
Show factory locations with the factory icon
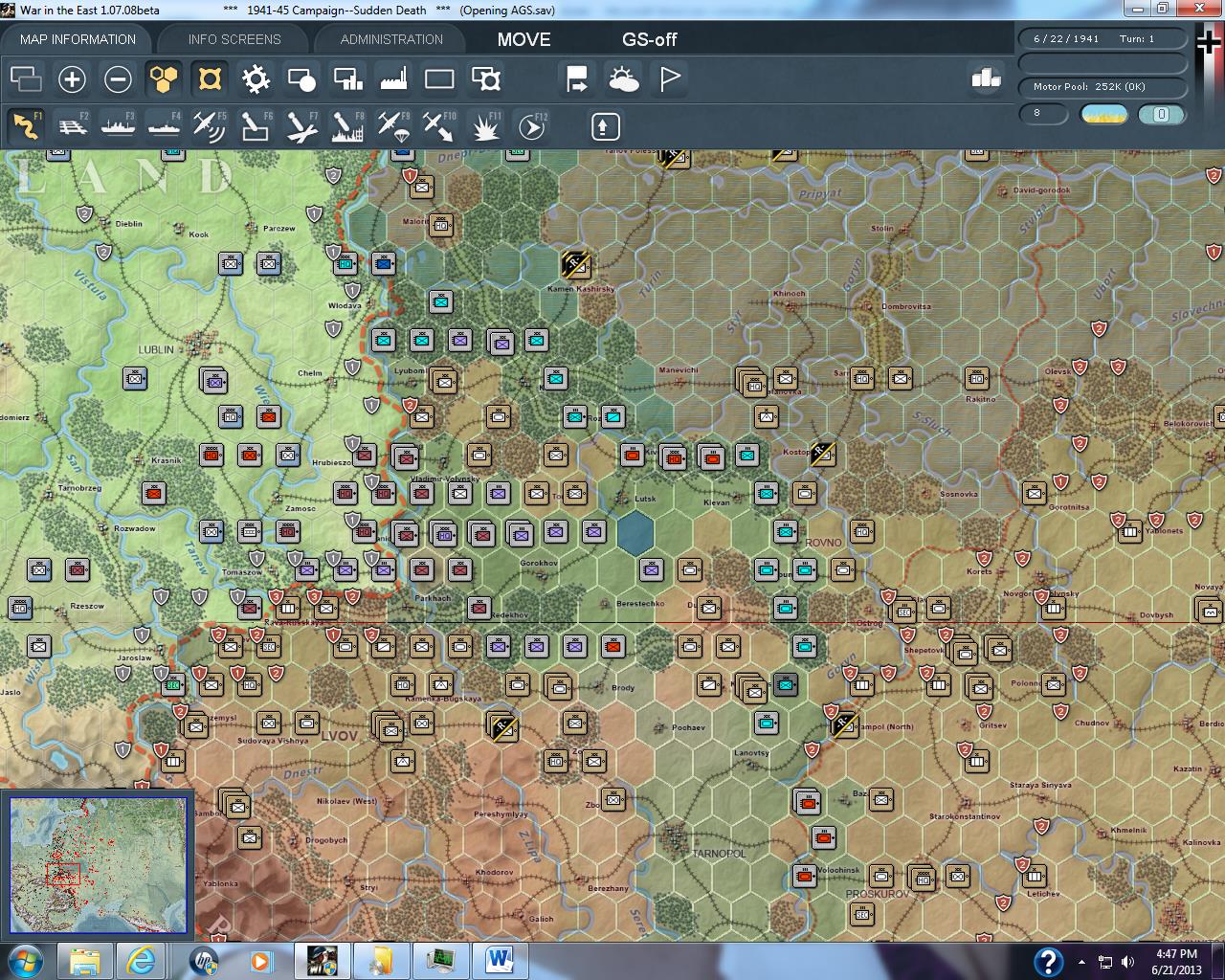(393, 78)
